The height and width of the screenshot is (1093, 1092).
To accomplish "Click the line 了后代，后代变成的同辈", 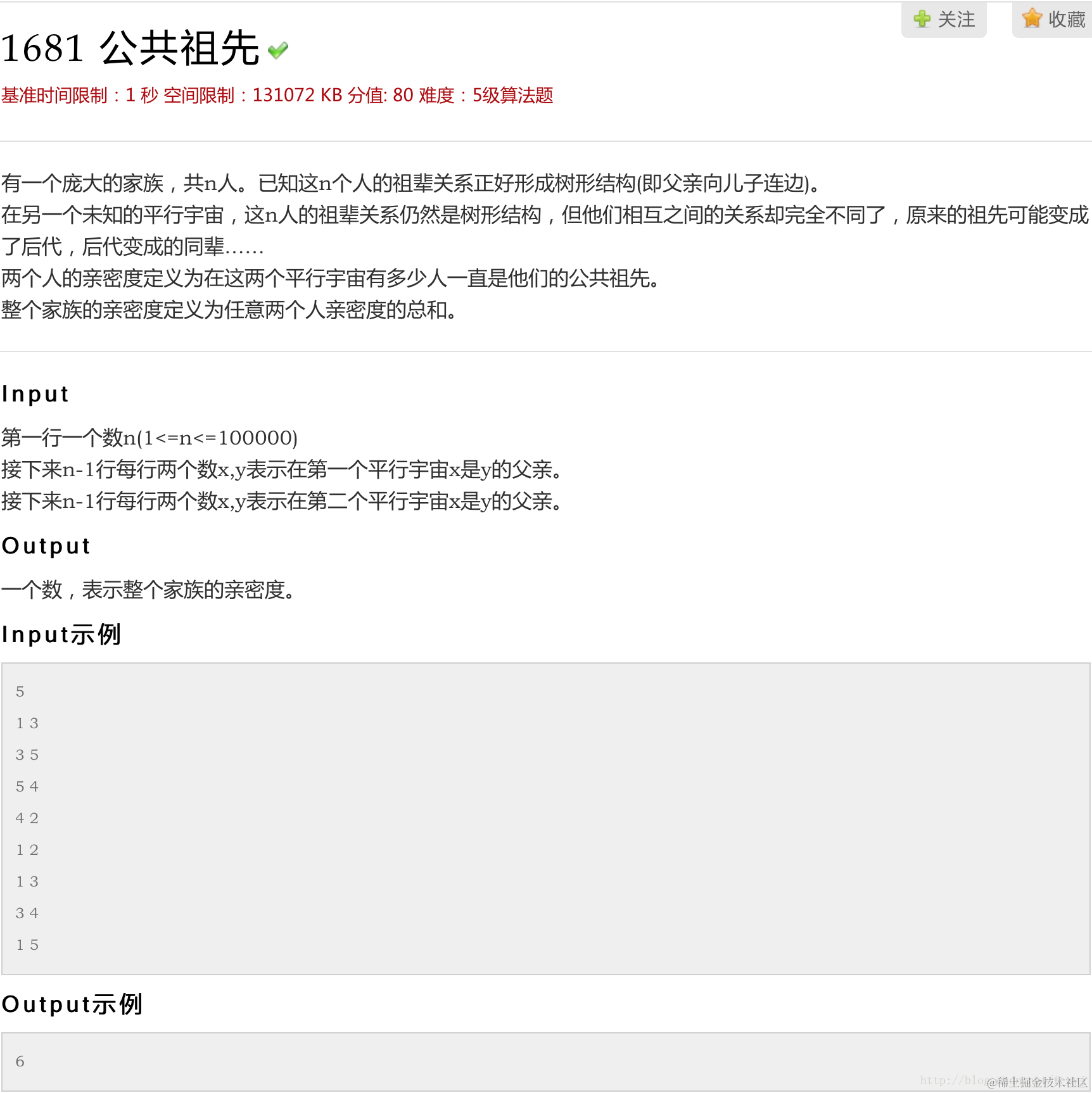I will [x=132, y=247].
